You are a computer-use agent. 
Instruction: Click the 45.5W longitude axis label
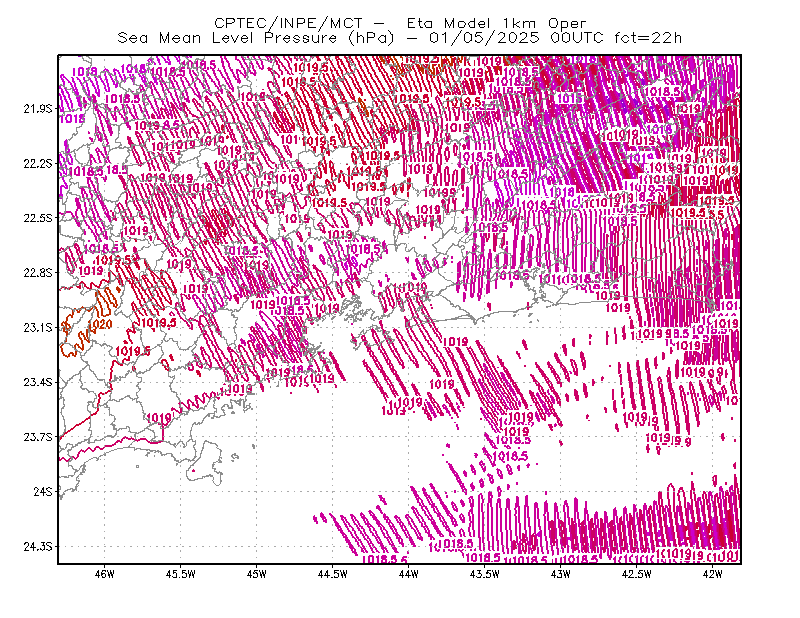click(181, 574)
